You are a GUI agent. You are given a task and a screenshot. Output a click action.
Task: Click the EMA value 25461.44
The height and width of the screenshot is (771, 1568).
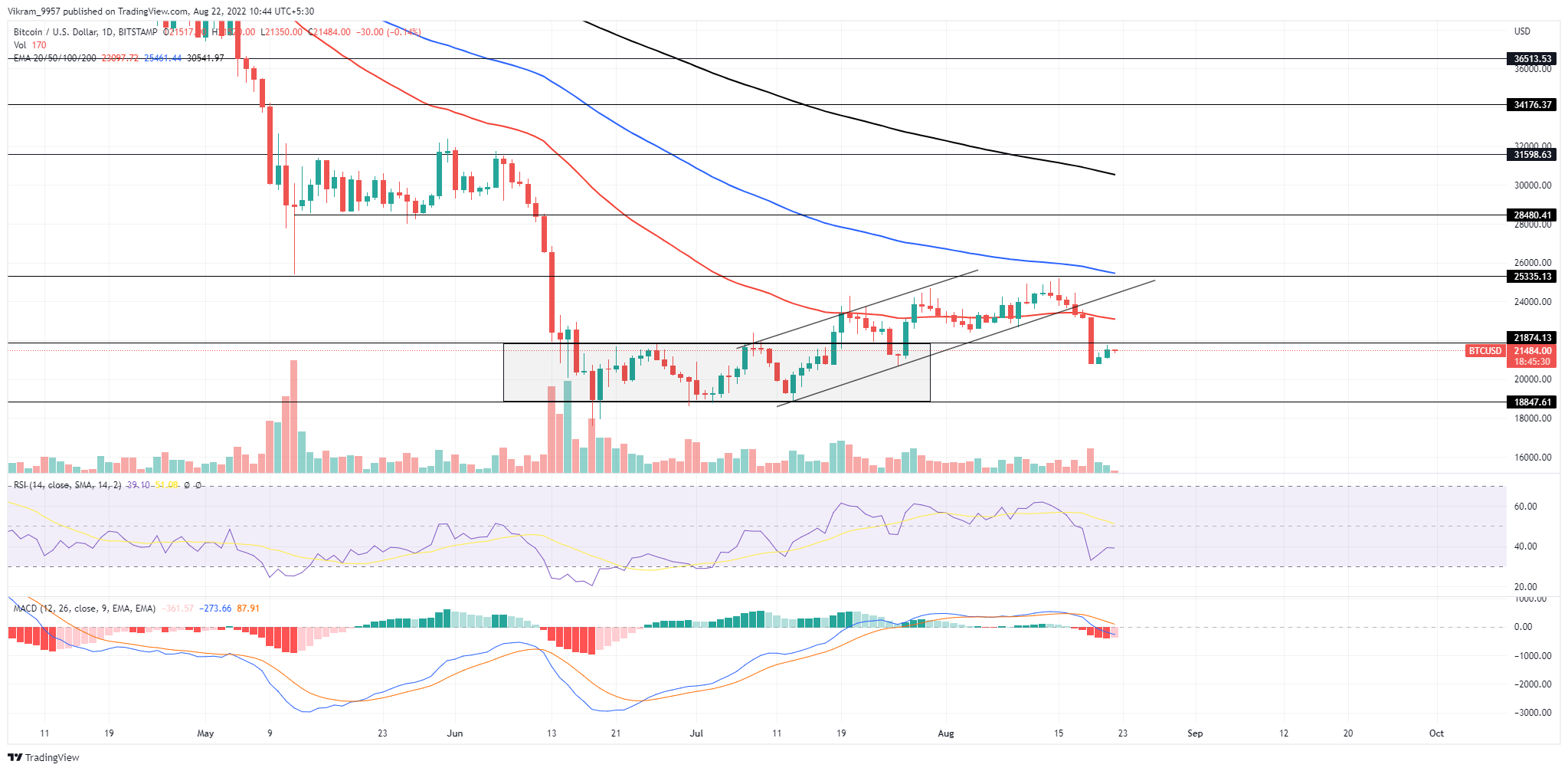pos(163,58)
